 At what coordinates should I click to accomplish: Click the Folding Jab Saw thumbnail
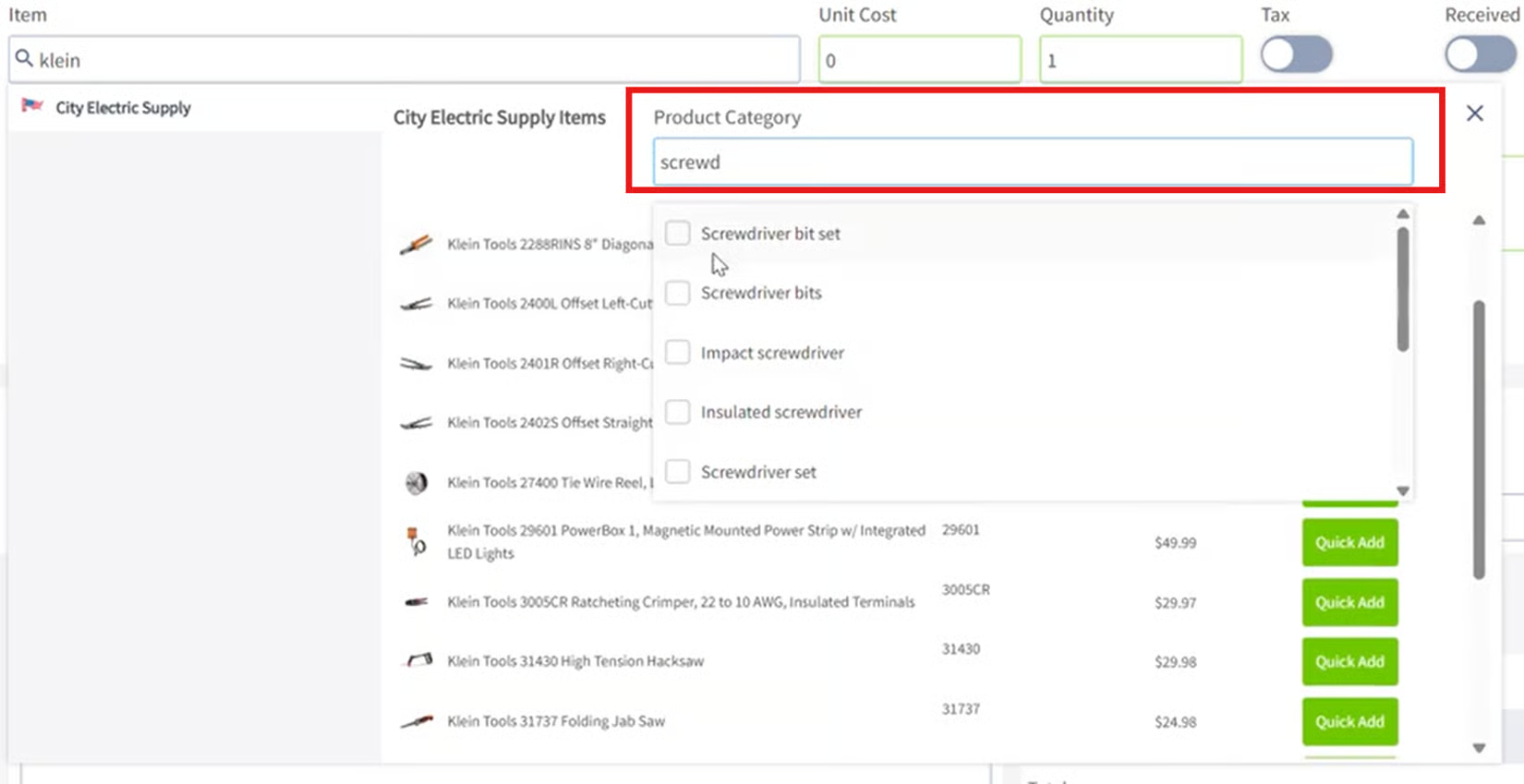pos(417,721)
